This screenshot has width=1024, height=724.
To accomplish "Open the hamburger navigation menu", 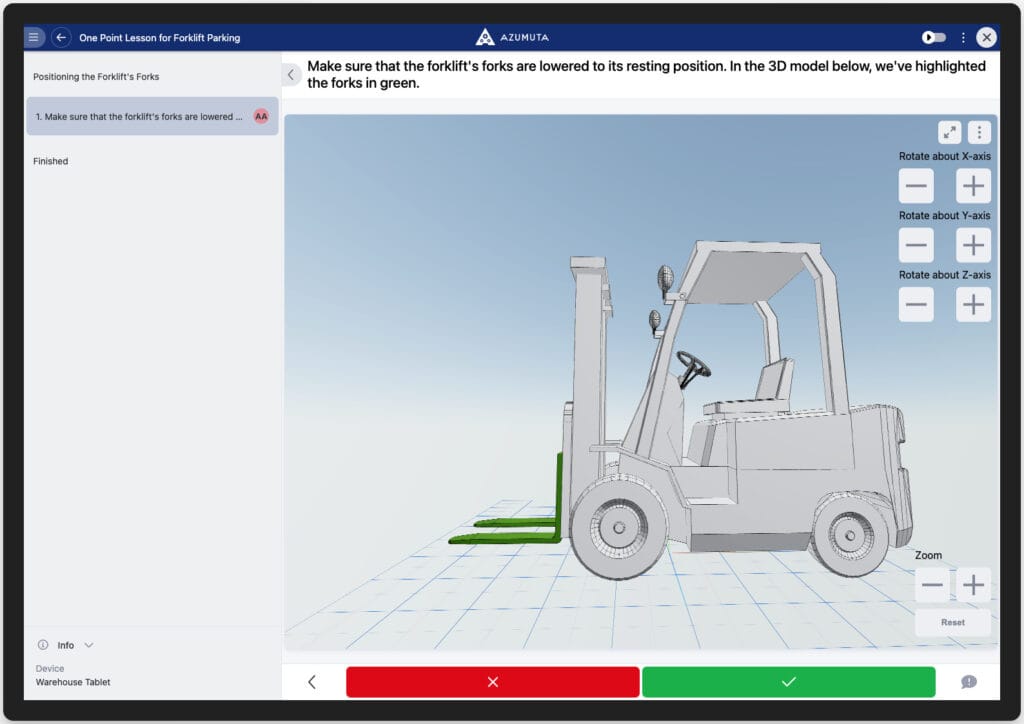I will (x=34, y=36).
